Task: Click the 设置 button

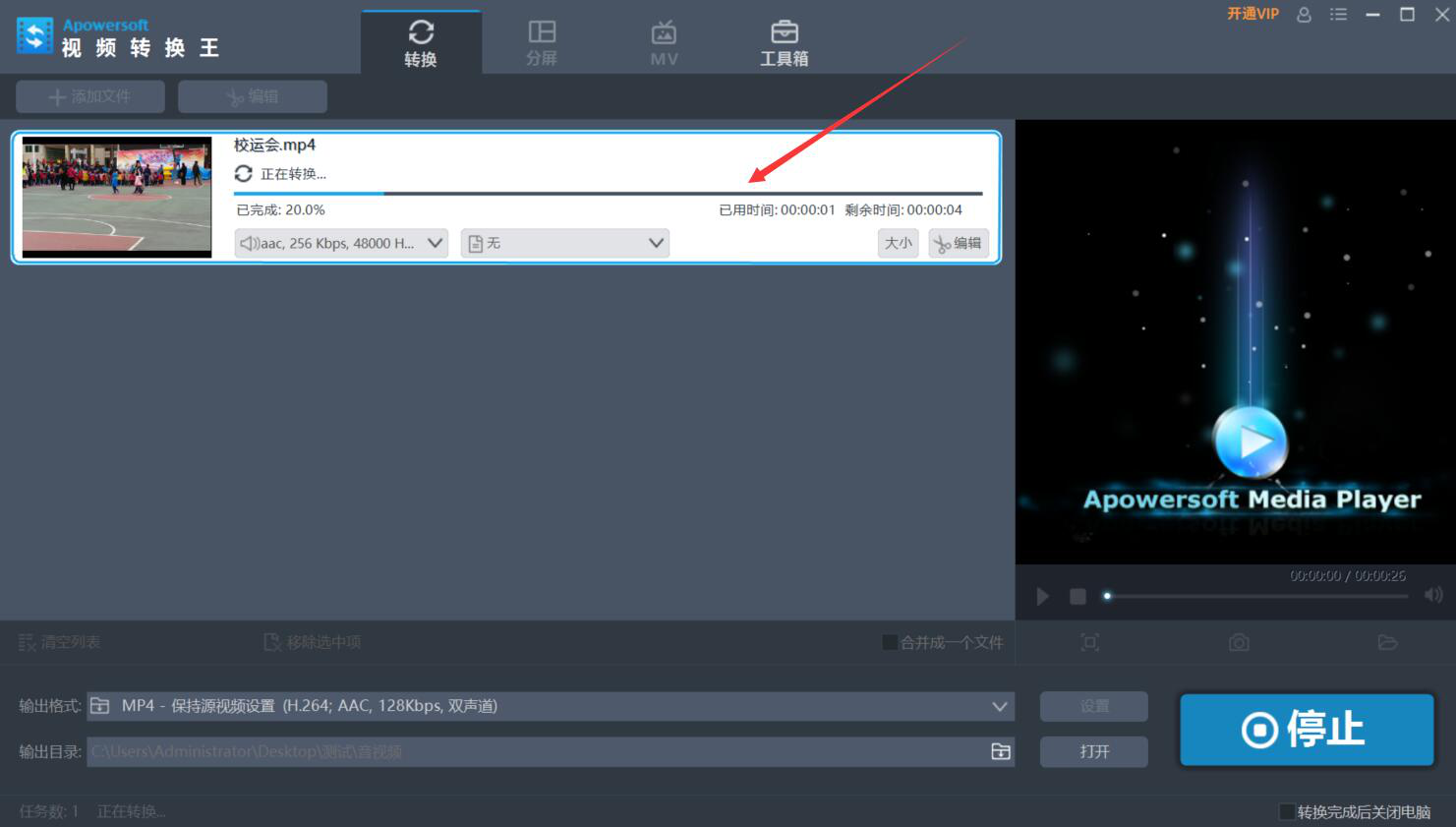Action: [1093, 706]
